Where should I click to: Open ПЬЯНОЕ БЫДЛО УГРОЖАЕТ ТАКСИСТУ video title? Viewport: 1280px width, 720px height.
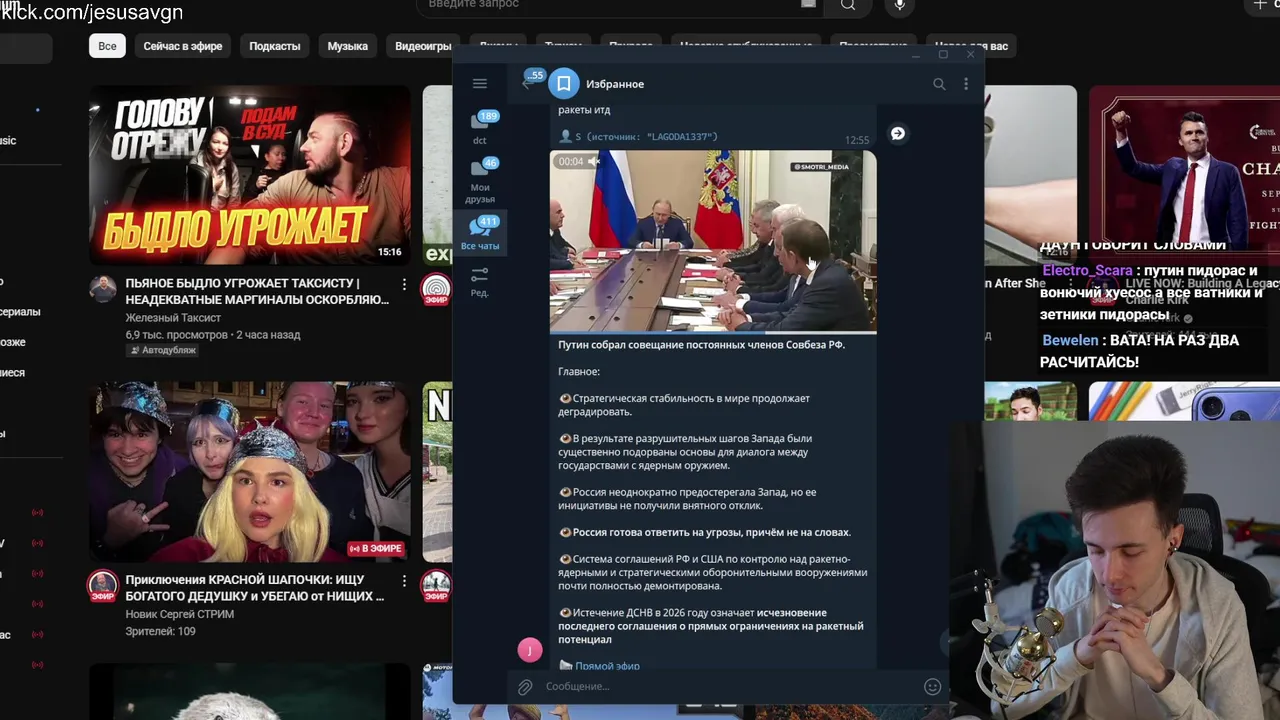point(257,291)
